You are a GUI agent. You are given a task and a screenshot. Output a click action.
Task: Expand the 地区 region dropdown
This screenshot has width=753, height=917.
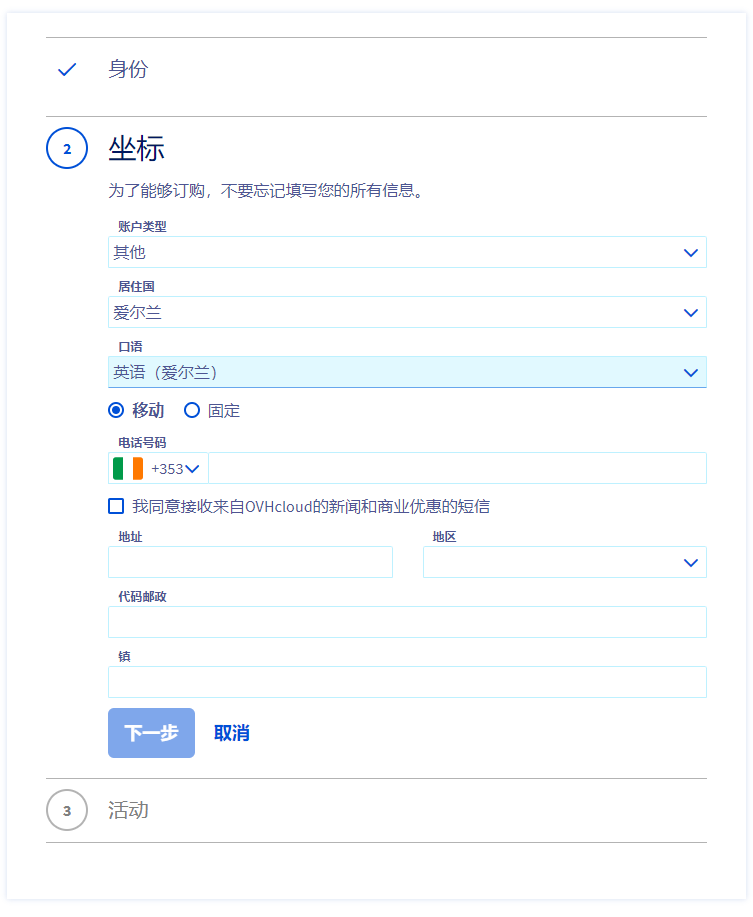[564, 563]
